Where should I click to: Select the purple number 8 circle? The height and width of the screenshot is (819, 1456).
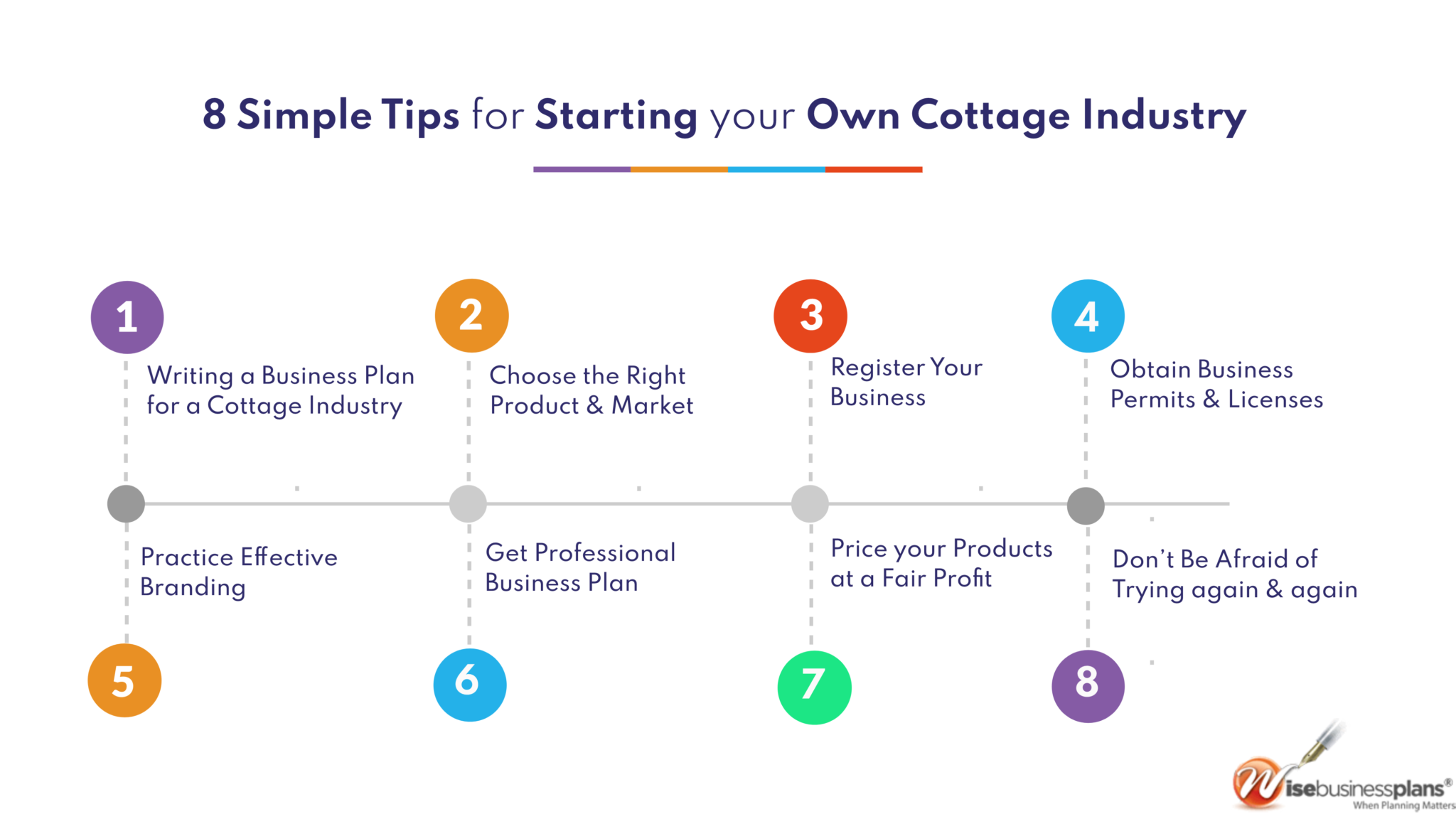pos(1088,686)
